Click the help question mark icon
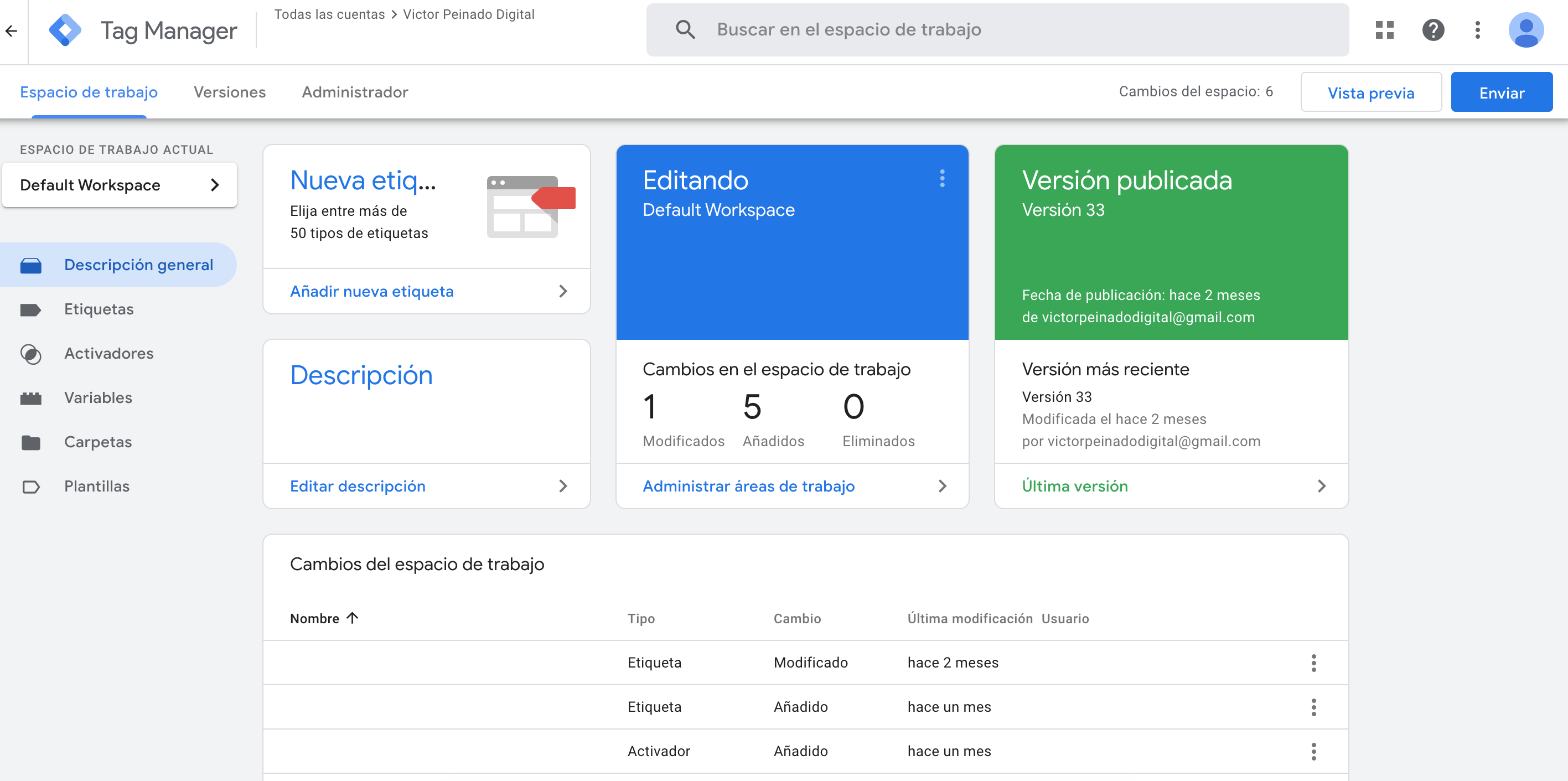 coord(1433,30)
